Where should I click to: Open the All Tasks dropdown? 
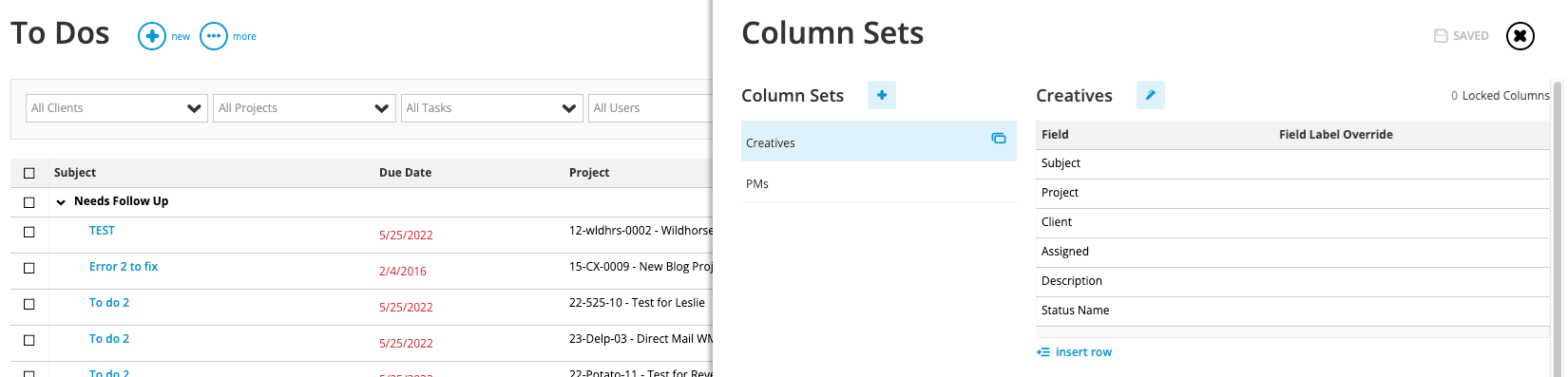tap(491, 108)
